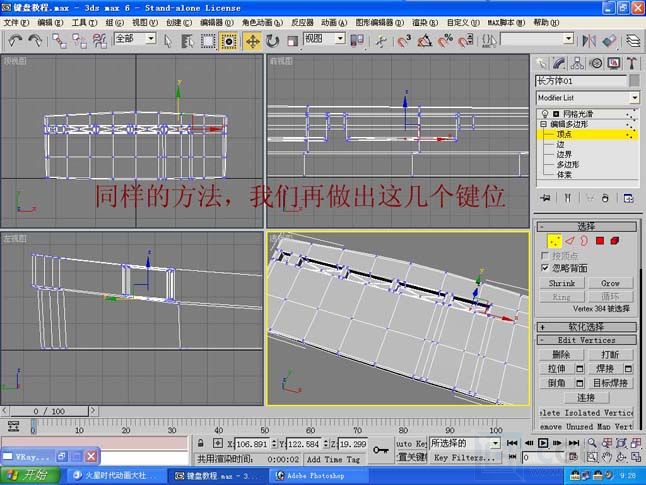Image resolution: width=646 pixels, height=485 pixels.
Task: Select Vertex sub-object level icon
Action: [x=555, y=241]
